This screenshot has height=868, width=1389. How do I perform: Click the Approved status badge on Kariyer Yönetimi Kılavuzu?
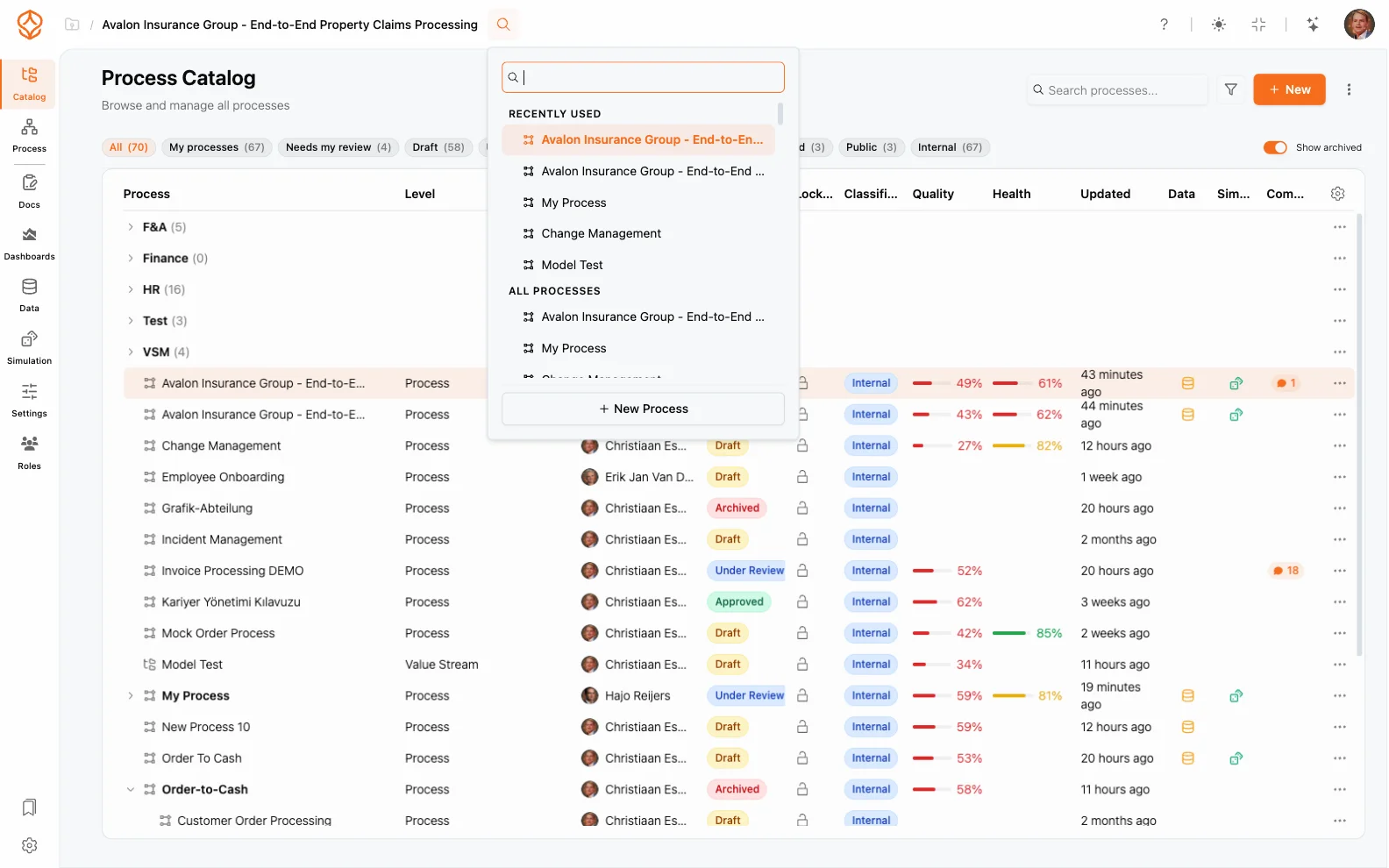739,602
